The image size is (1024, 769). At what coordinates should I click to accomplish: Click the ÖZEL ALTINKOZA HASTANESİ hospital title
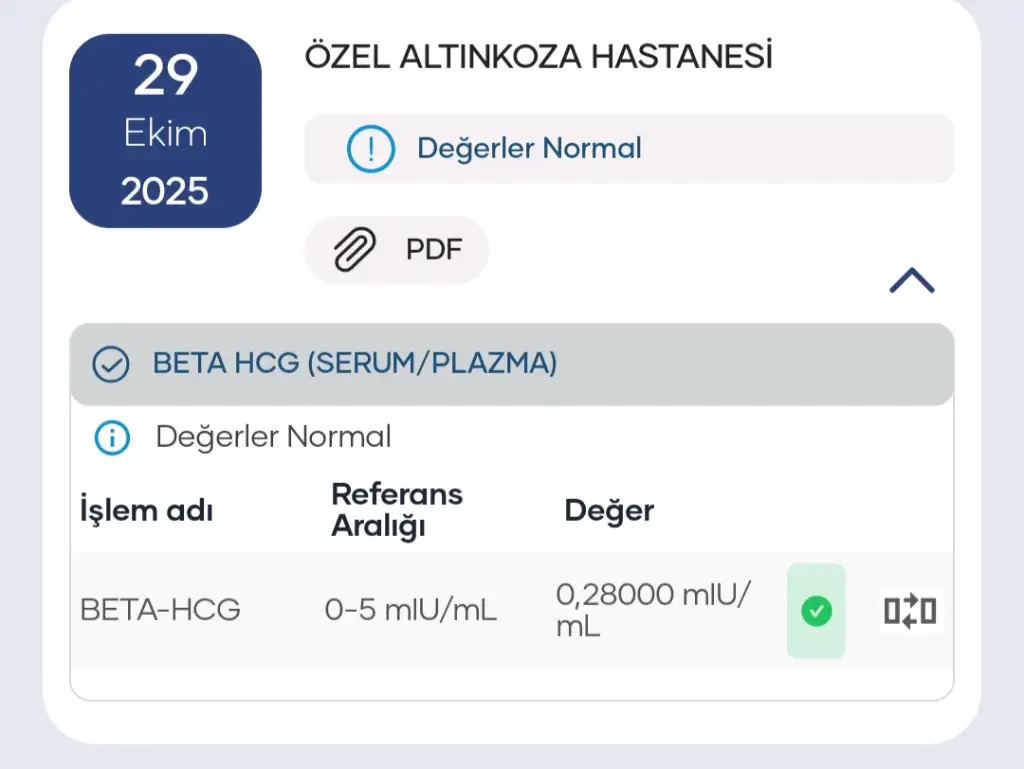[538, 57]
